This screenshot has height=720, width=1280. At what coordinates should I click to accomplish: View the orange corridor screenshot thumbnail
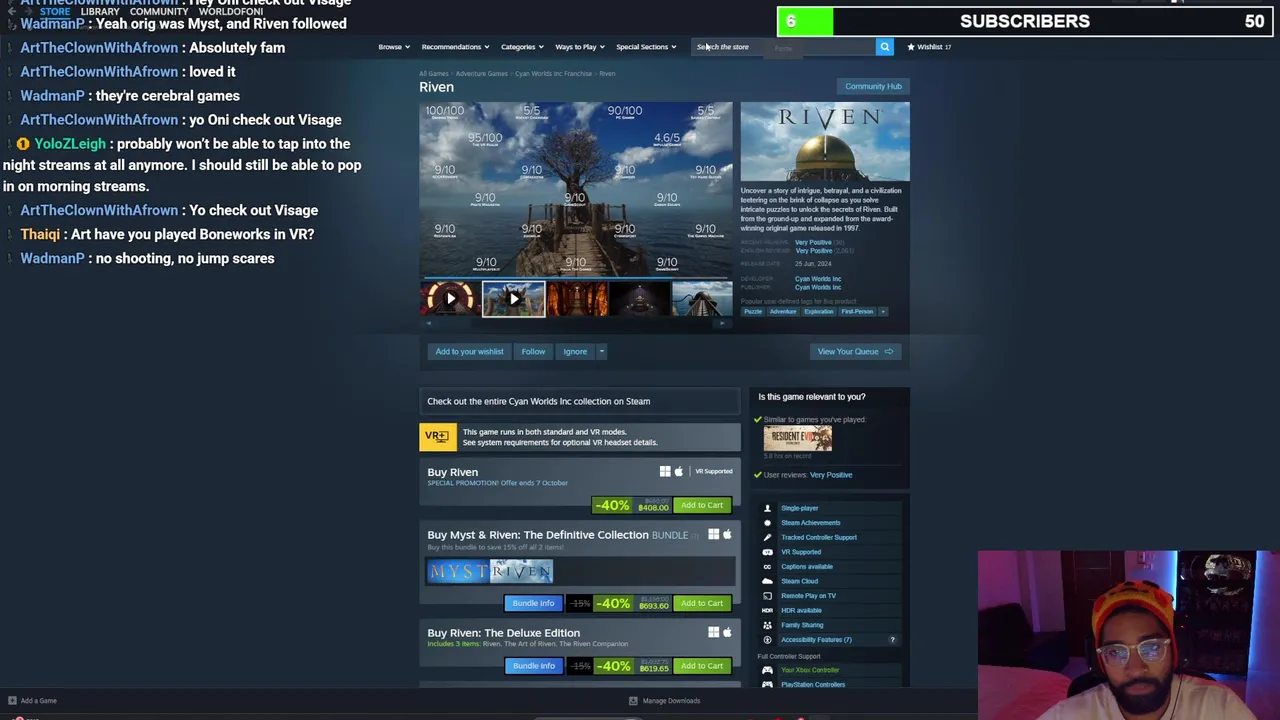click(x=577, y=299)
